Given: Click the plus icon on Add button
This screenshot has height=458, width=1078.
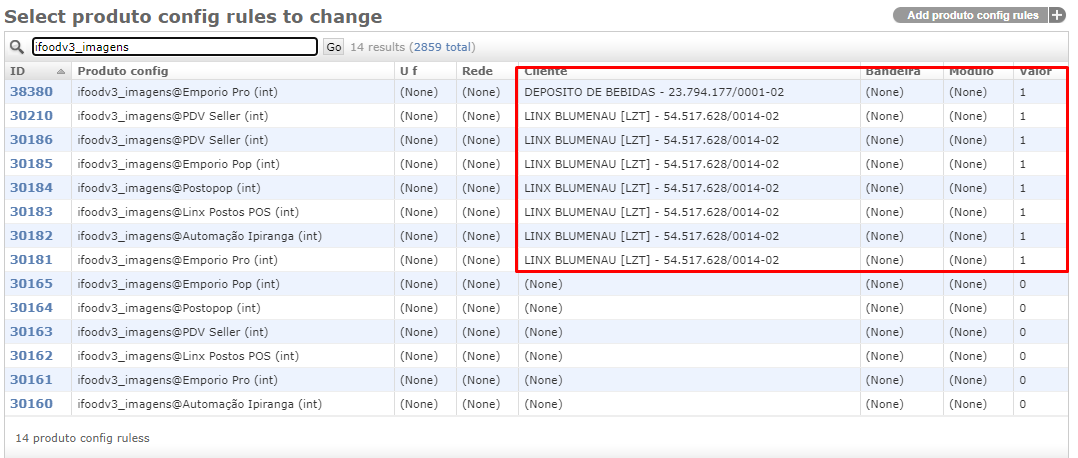Looking at the screenshot, I should 1057,15.
